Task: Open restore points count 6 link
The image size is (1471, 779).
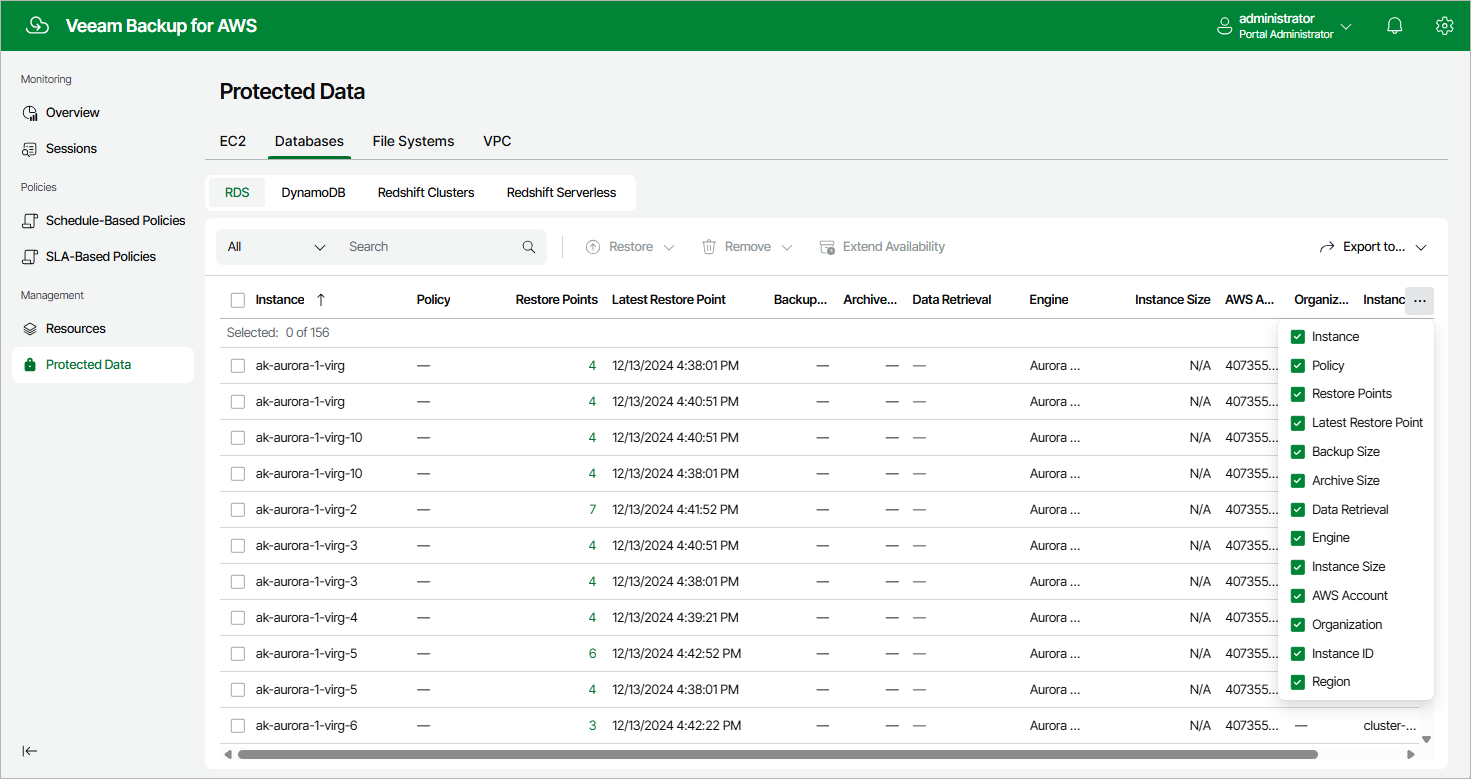Action: [x=592, y=654]
